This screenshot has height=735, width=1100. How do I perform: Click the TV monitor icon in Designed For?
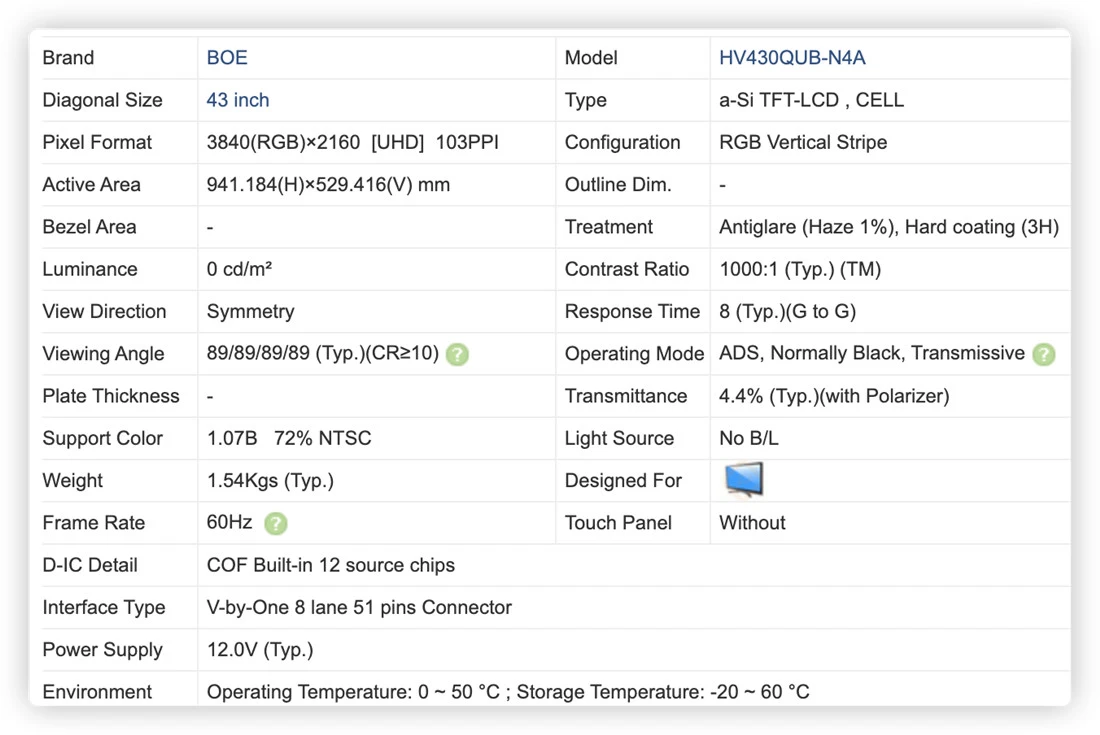pyautogui.click(x=744, y=480)
